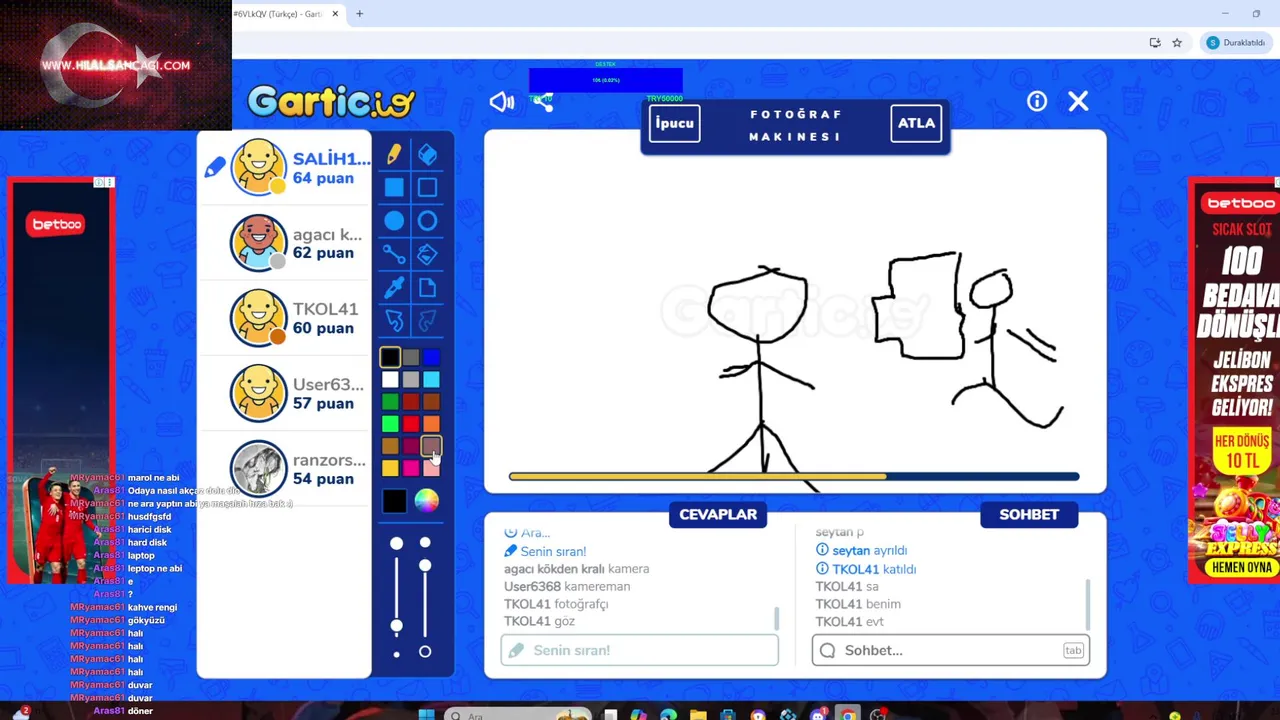Pick the orange color swatch

click(431, 424)
